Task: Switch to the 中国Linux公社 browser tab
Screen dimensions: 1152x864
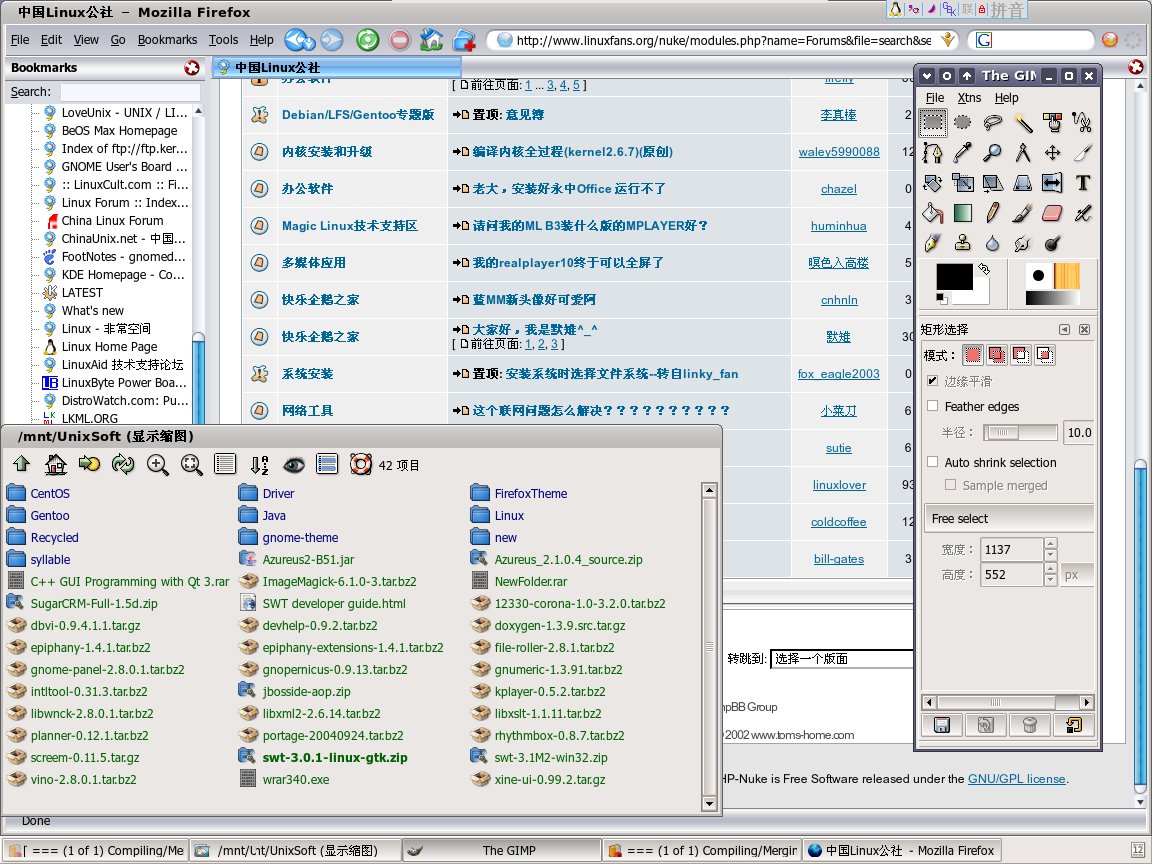Action: (337, 68)
